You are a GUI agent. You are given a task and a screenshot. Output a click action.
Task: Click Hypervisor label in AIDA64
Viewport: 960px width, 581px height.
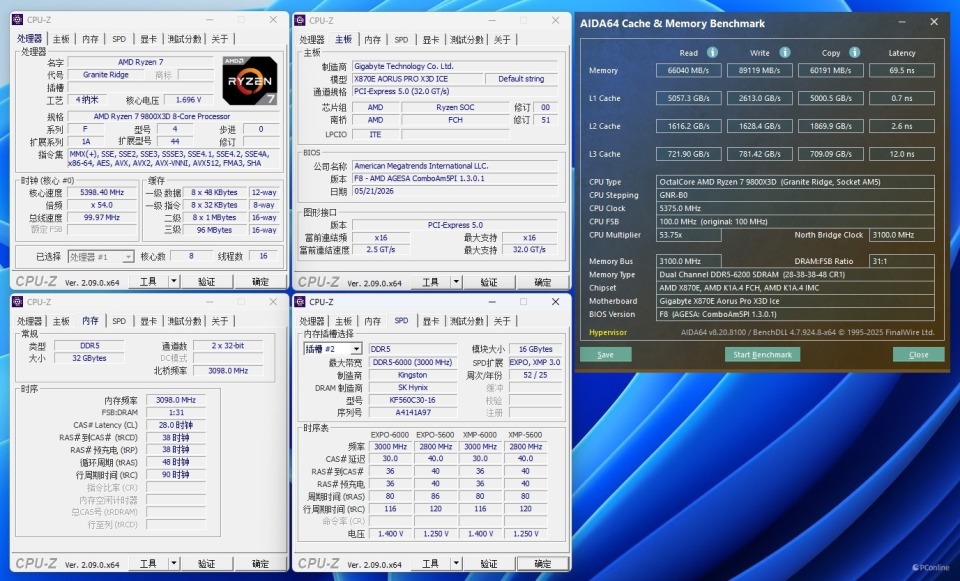(607, 332)
